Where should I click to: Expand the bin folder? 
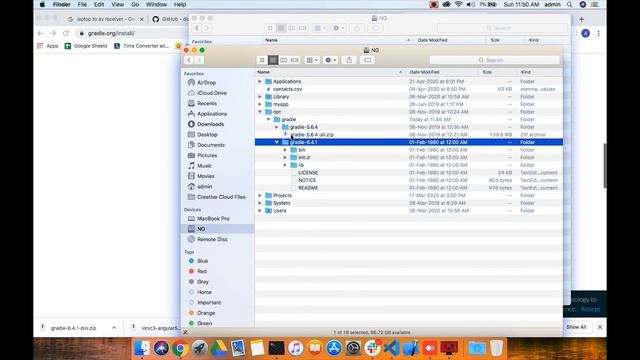click(285, 150)
